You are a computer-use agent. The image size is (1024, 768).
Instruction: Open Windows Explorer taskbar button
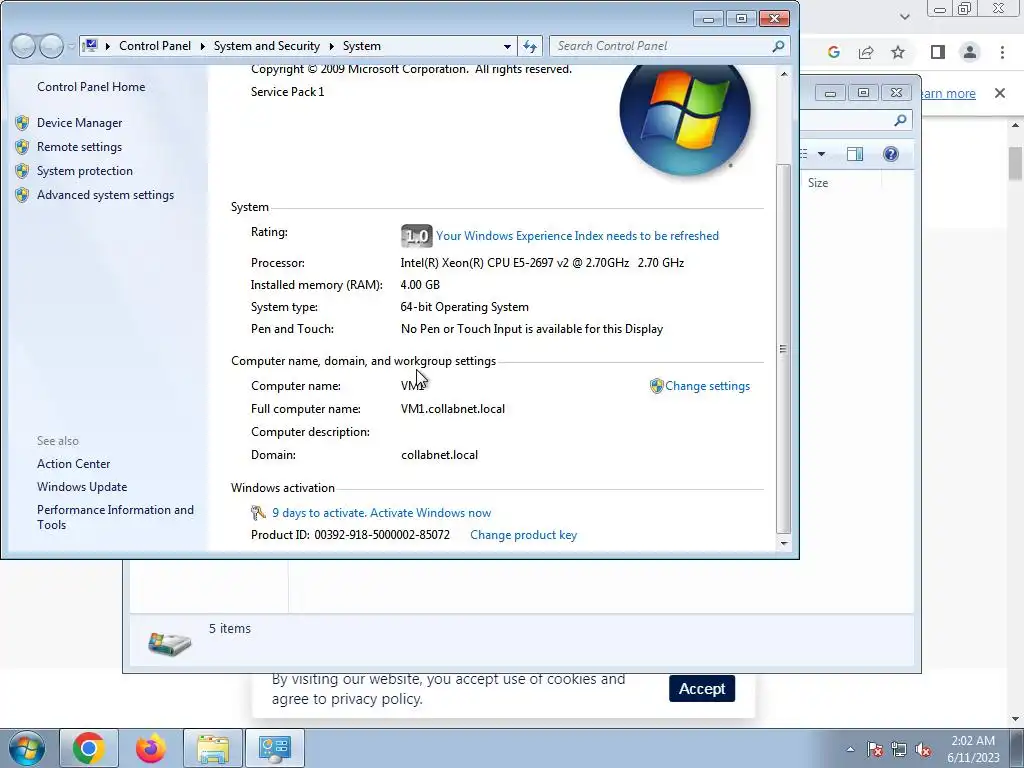point(213,748)
